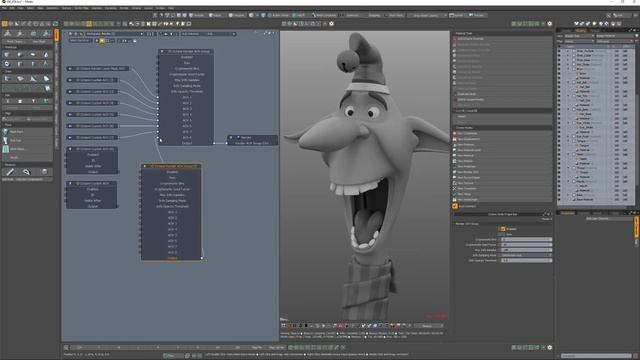The height and width of the screenshot is (360, 640).
Task: Click the Cryptomatte Seed Factor value field
Action: [526, 245]
